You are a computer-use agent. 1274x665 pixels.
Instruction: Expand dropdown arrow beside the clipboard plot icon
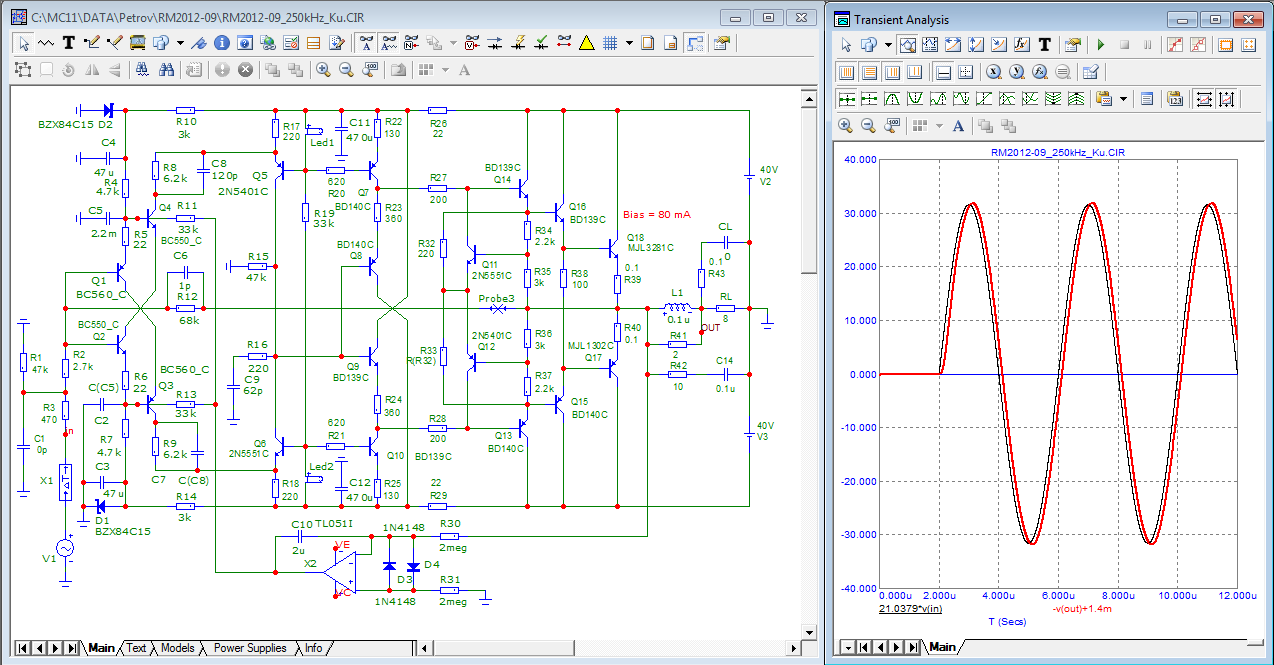[x=1125, y=99]
